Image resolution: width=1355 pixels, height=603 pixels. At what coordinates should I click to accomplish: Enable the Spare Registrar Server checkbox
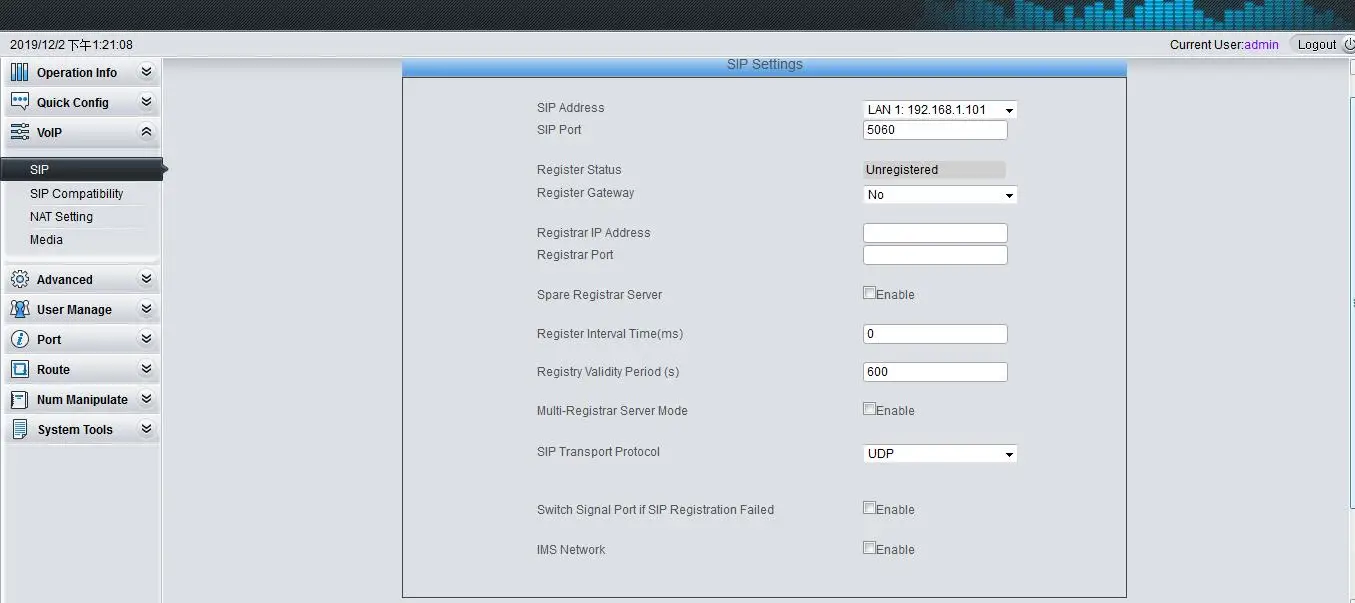pos(869,294)
